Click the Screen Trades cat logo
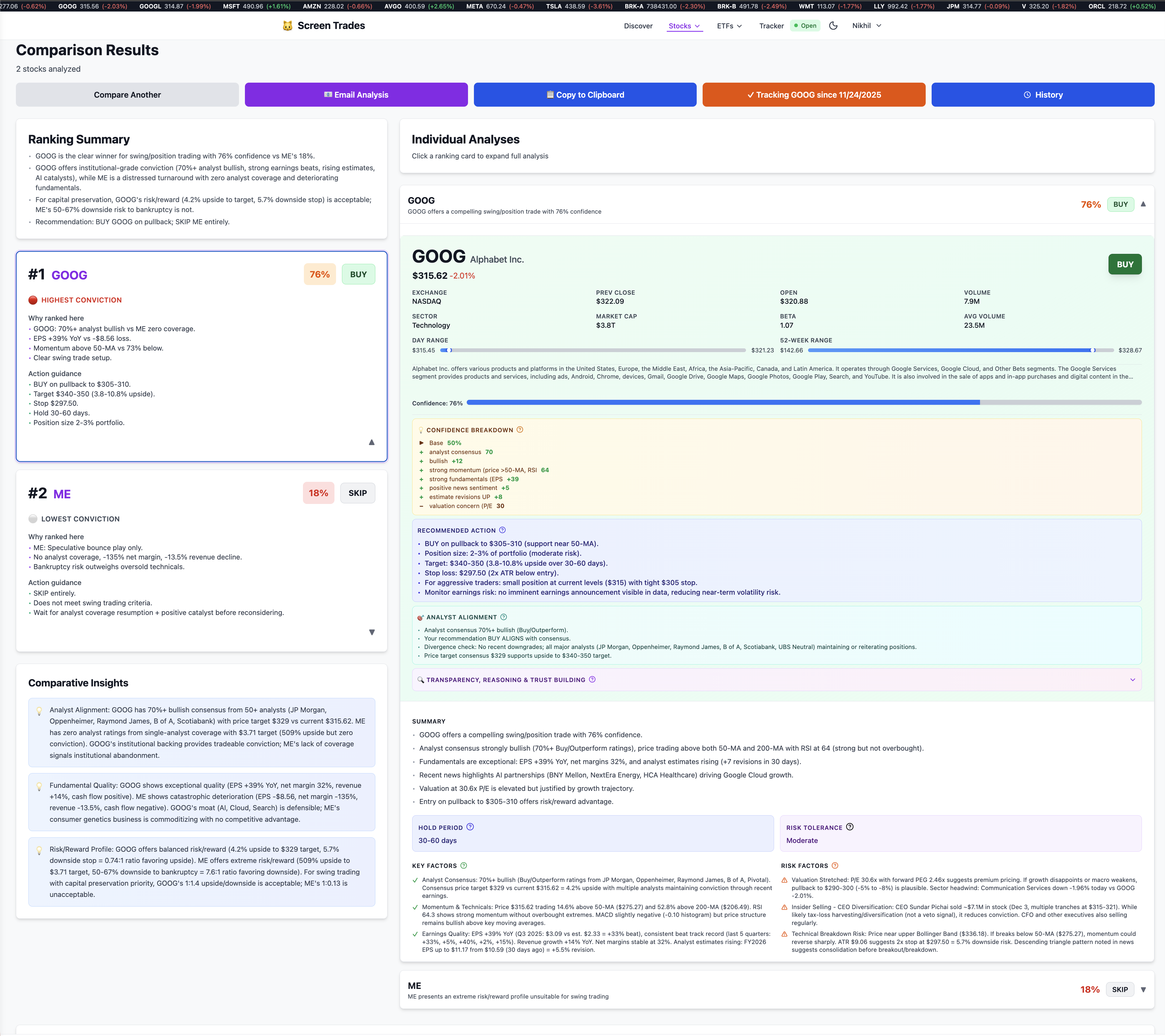Image resolution: width=1165 pixels, height=1036 pixels. pos(288,26)
